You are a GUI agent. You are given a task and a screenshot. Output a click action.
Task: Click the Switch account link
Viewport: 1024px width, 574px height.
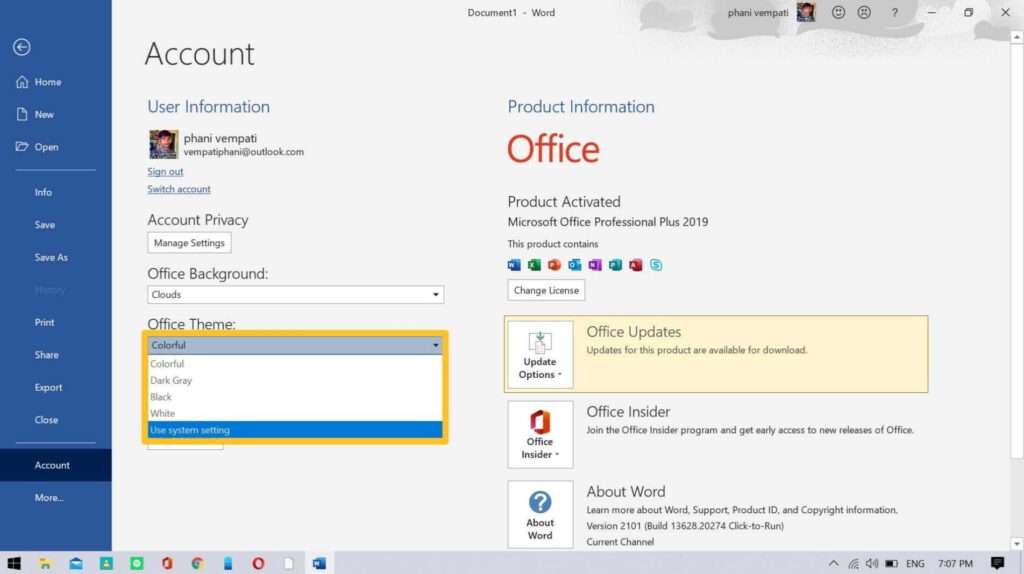point(179,189)
